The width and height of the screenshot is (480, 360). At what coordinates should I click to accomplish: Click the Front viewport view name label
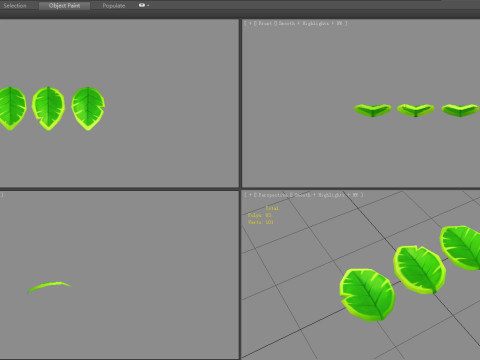[265, 23]
